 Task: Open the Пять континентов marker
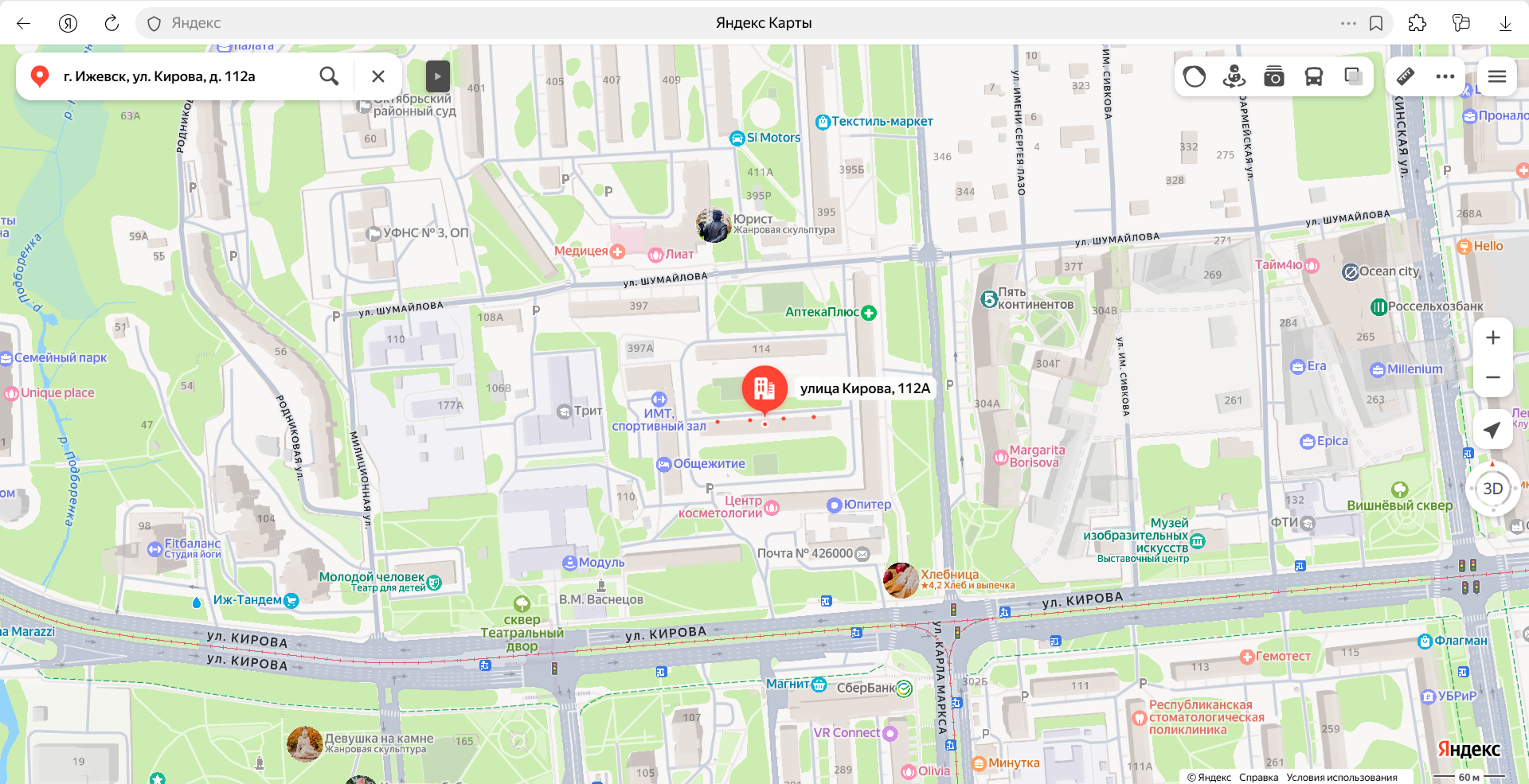988,299
